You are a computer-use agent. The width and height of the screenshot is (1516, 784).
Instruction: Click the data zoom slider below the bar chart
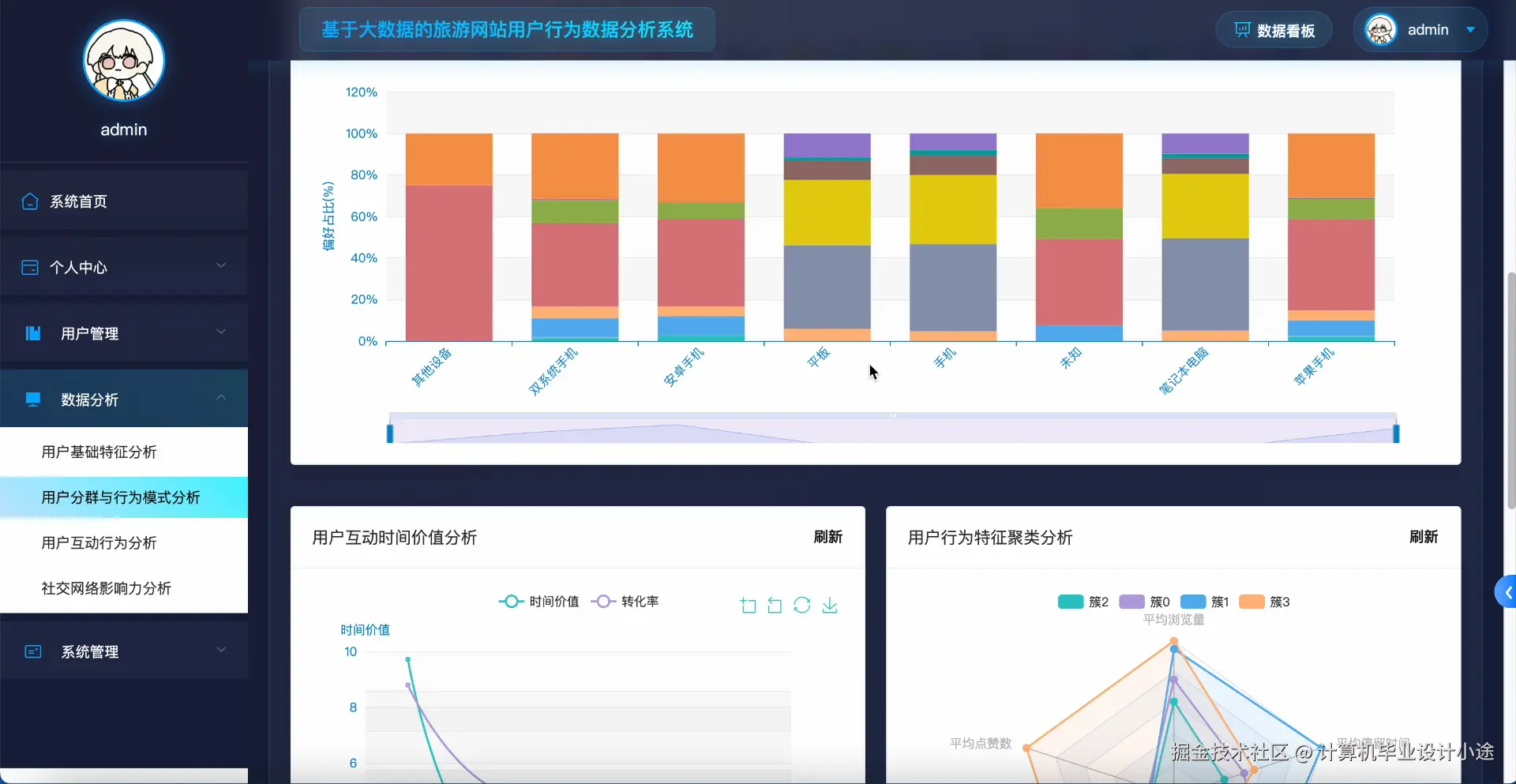tap(892, 430)
